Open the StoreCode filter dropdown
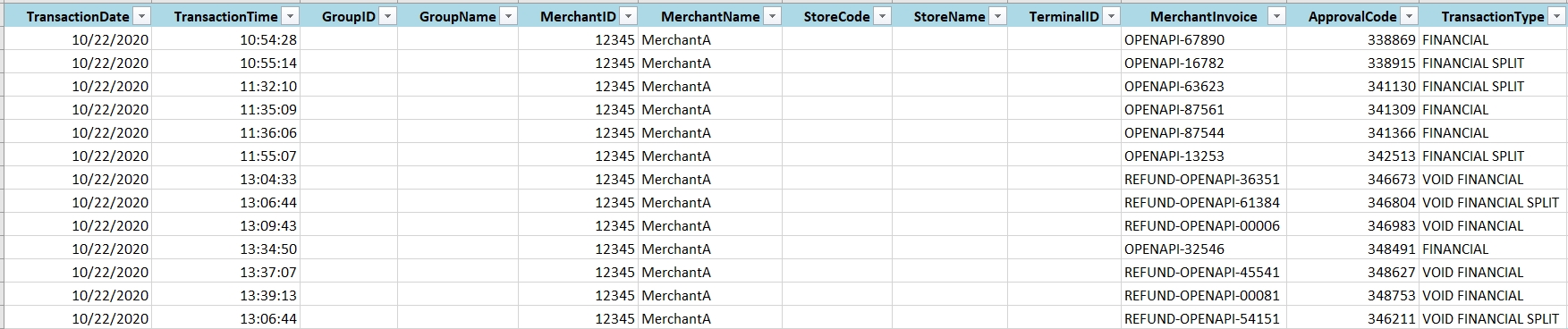The height and width of the screenshot is (329, 1568). (882, 17)
